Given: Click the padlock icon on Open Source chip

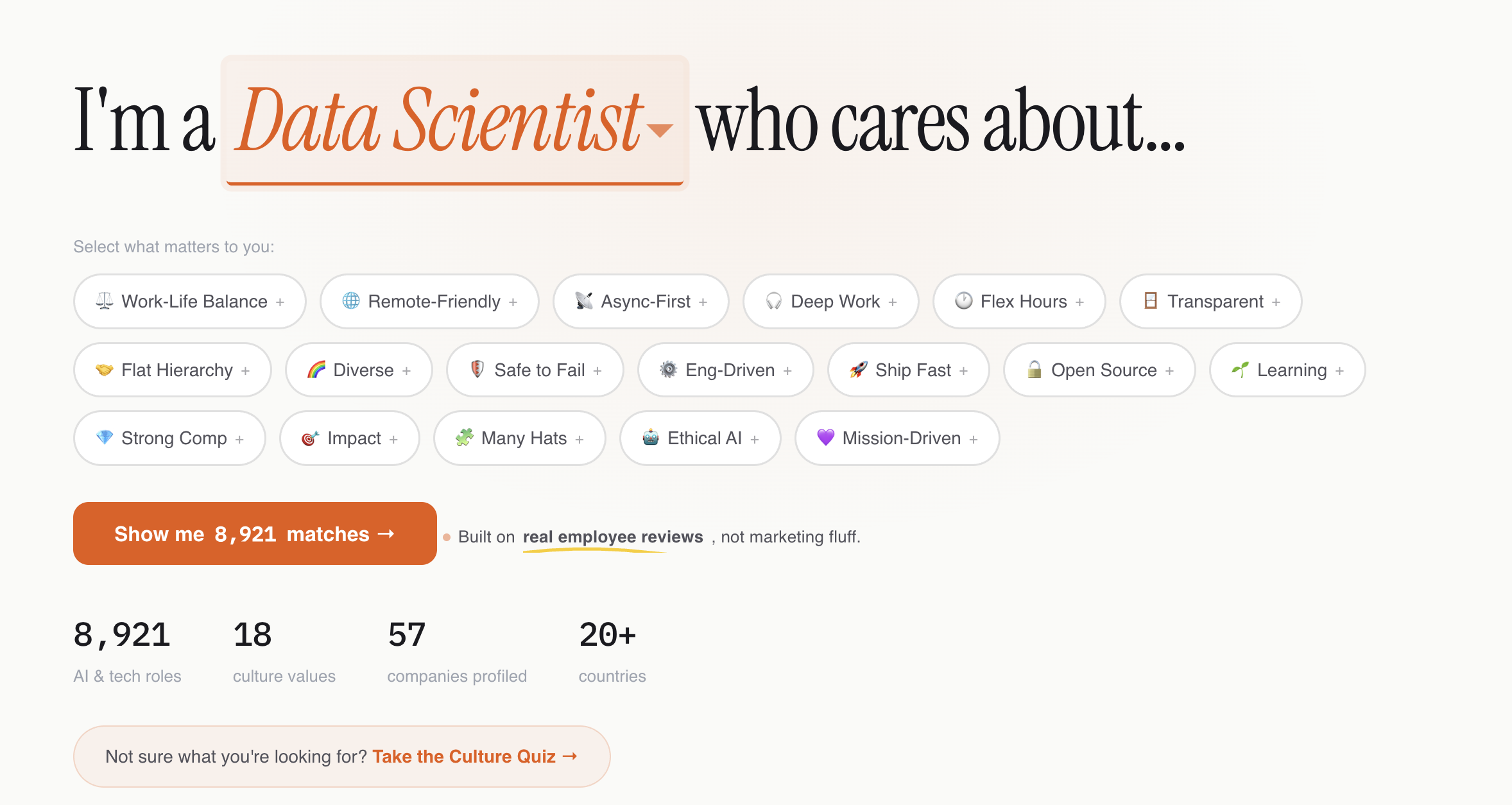Looking at the screenshot, I should coord(1034,370).
